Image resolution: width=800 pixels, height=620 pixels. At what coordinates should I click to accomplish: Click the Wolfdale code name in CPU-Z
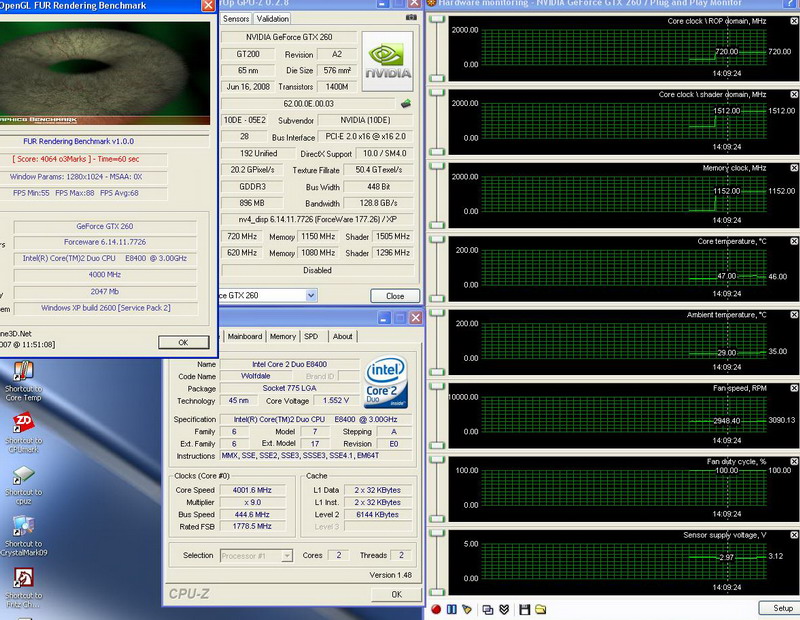tap(256, 376)
